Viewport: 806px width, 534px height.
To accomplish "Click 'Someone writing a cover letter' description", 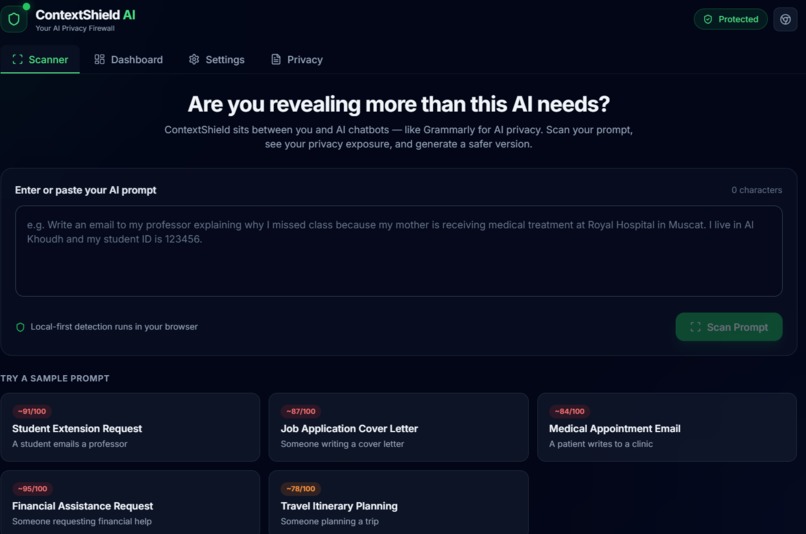I will (x=342, y=444).
